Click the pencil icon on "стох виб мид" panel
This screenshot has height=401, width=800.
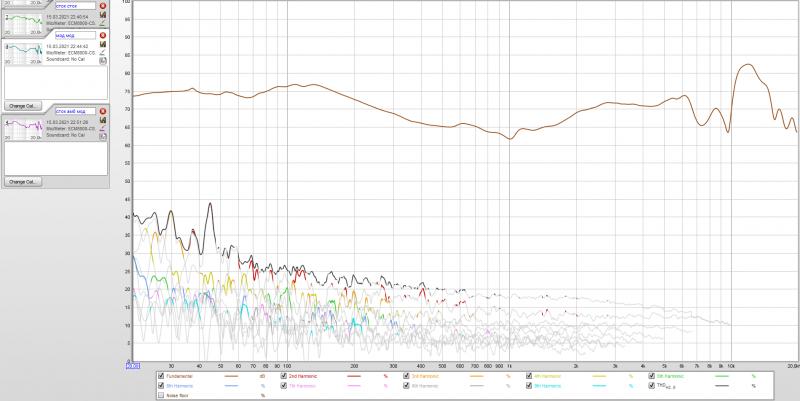tap(102, 129)
